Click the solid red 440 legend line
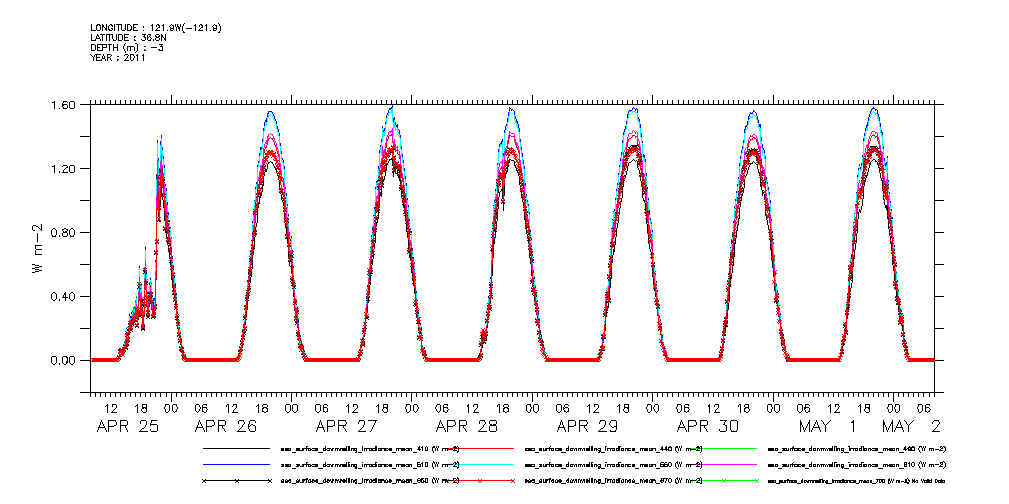 point(480,448)
